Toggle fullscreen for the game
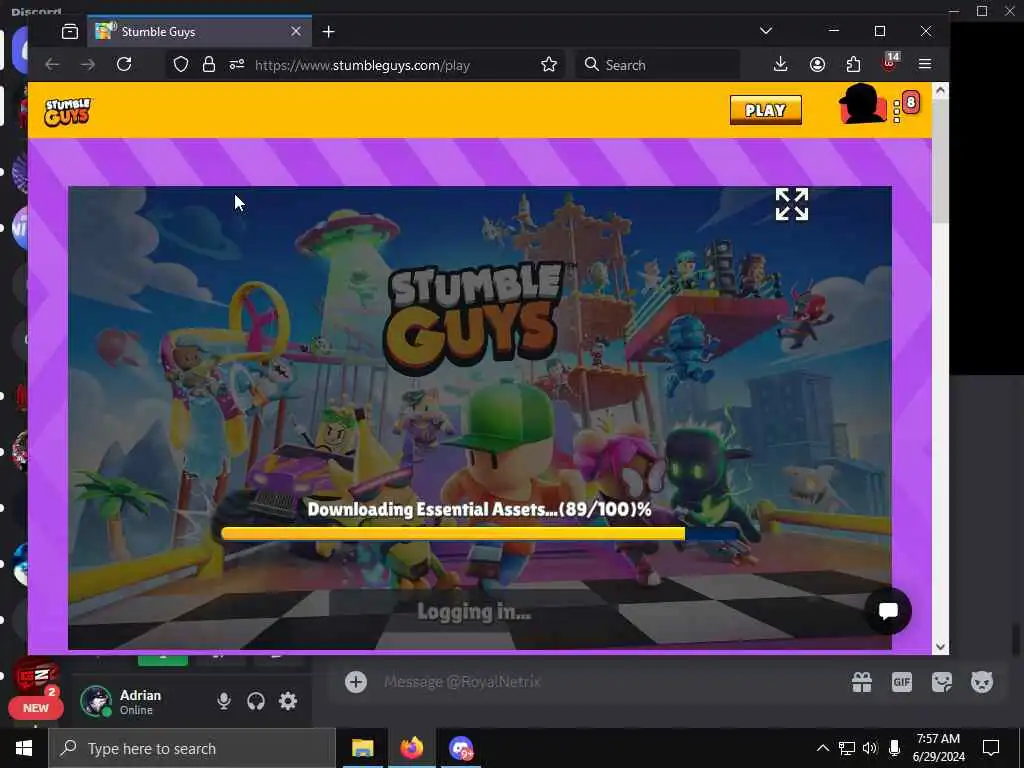The height and width of the screenshot is (768, 1024). (x=792, y=204)
